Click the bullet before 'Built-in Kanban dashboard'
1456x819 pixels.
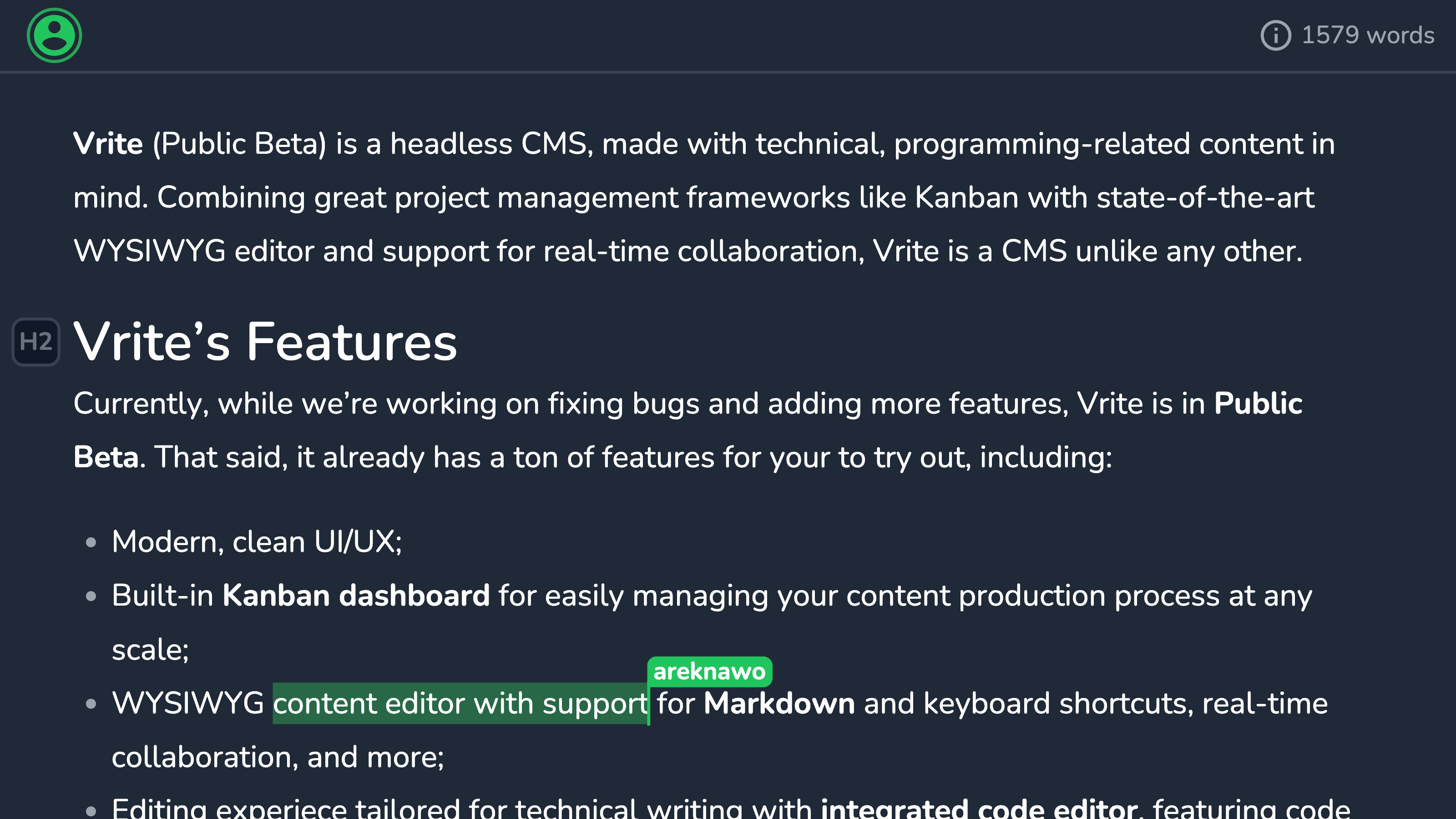click(x=91, y=597)
